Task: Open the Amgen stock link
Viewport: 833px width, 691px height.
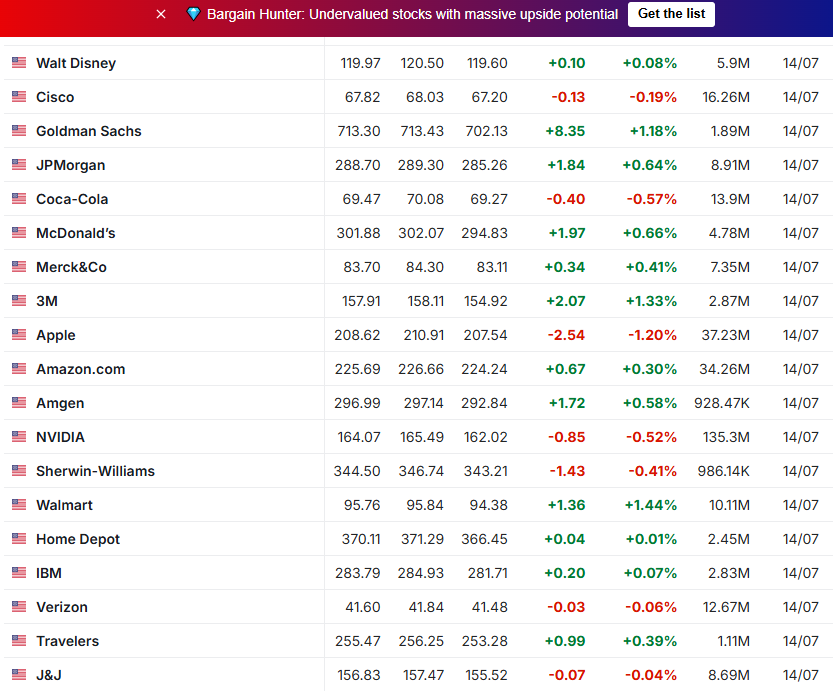Action: pyautogui.click(x=60, y=404)
